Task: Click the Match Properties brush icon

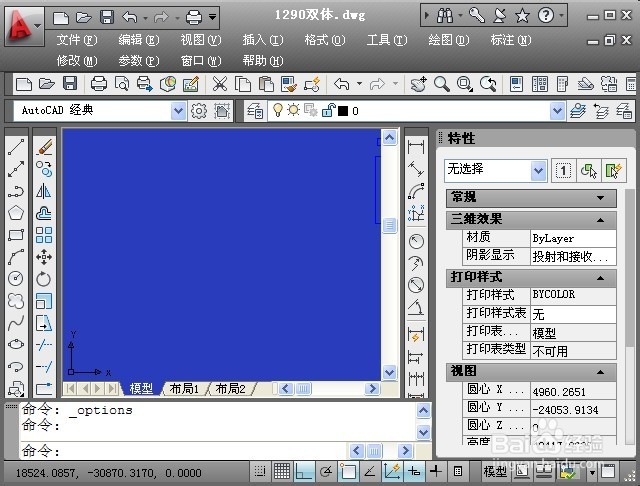Action: tap(289, 84)
